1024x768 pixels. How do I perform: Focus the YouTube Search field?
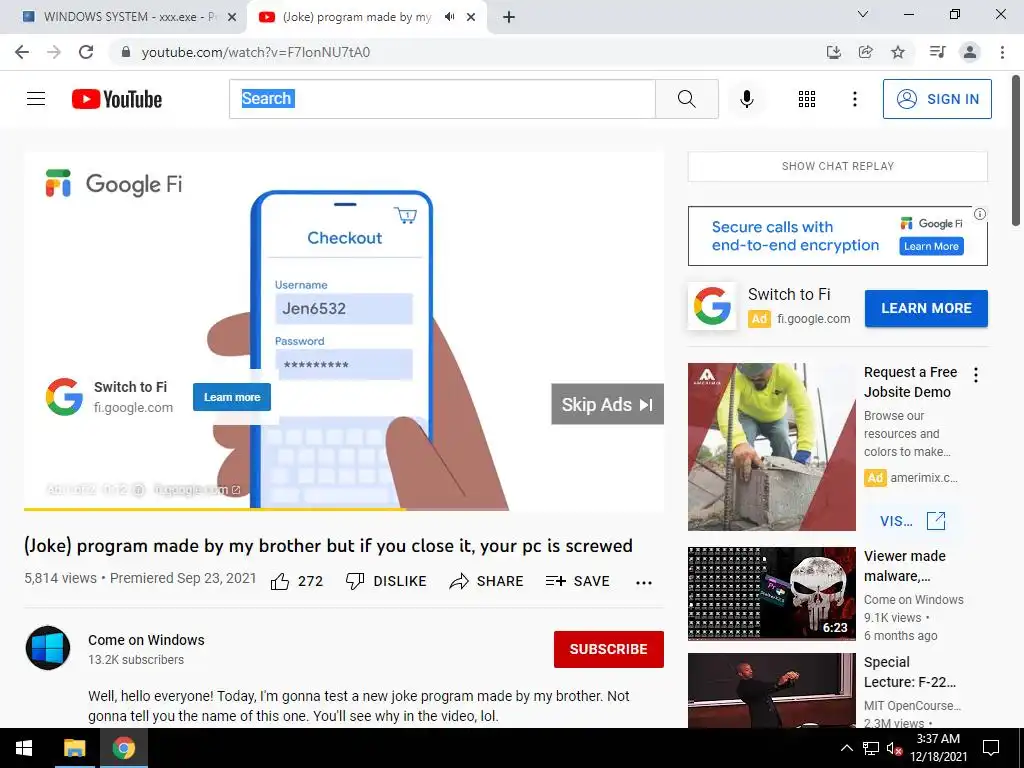[x=442, y=99]
